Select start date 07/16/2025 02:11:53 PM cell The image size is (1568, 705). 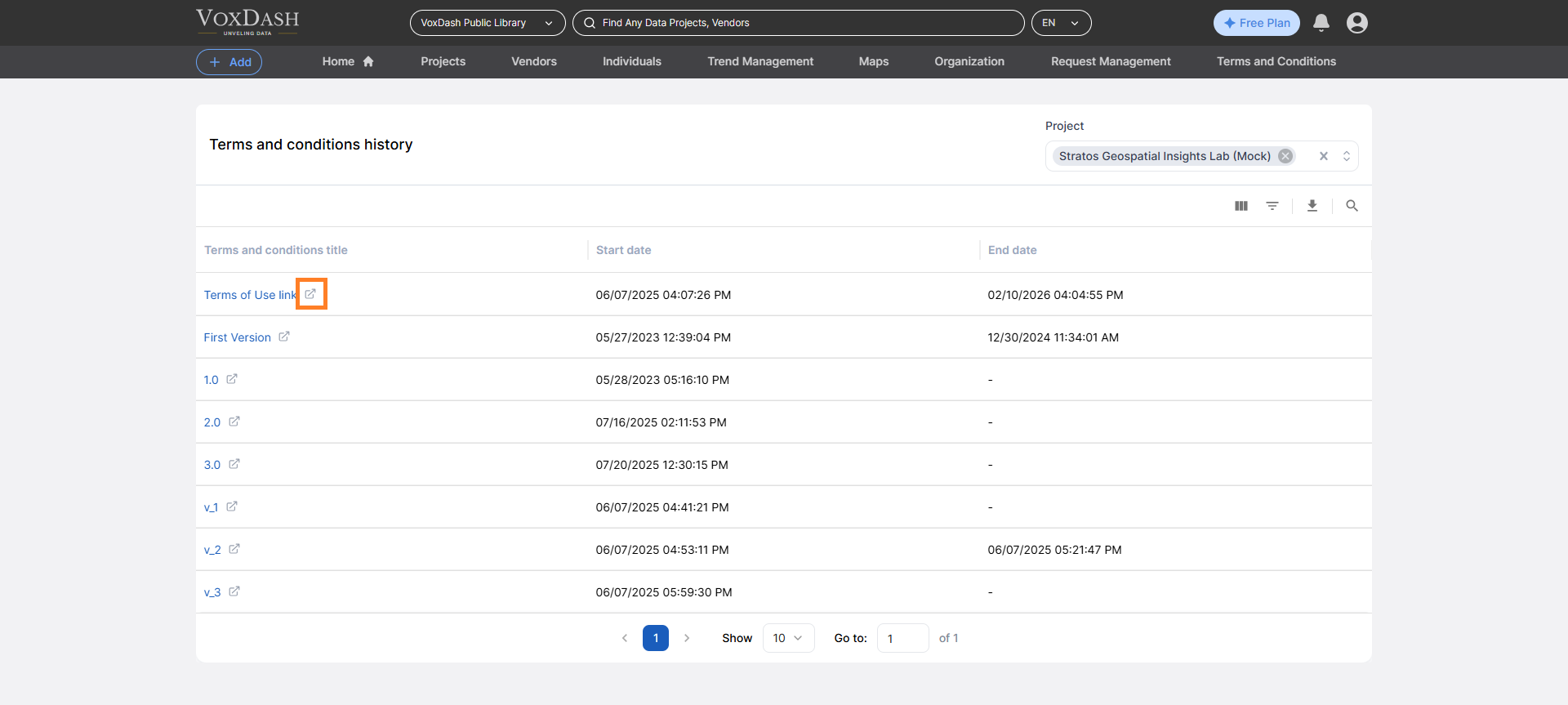[661, 422]
